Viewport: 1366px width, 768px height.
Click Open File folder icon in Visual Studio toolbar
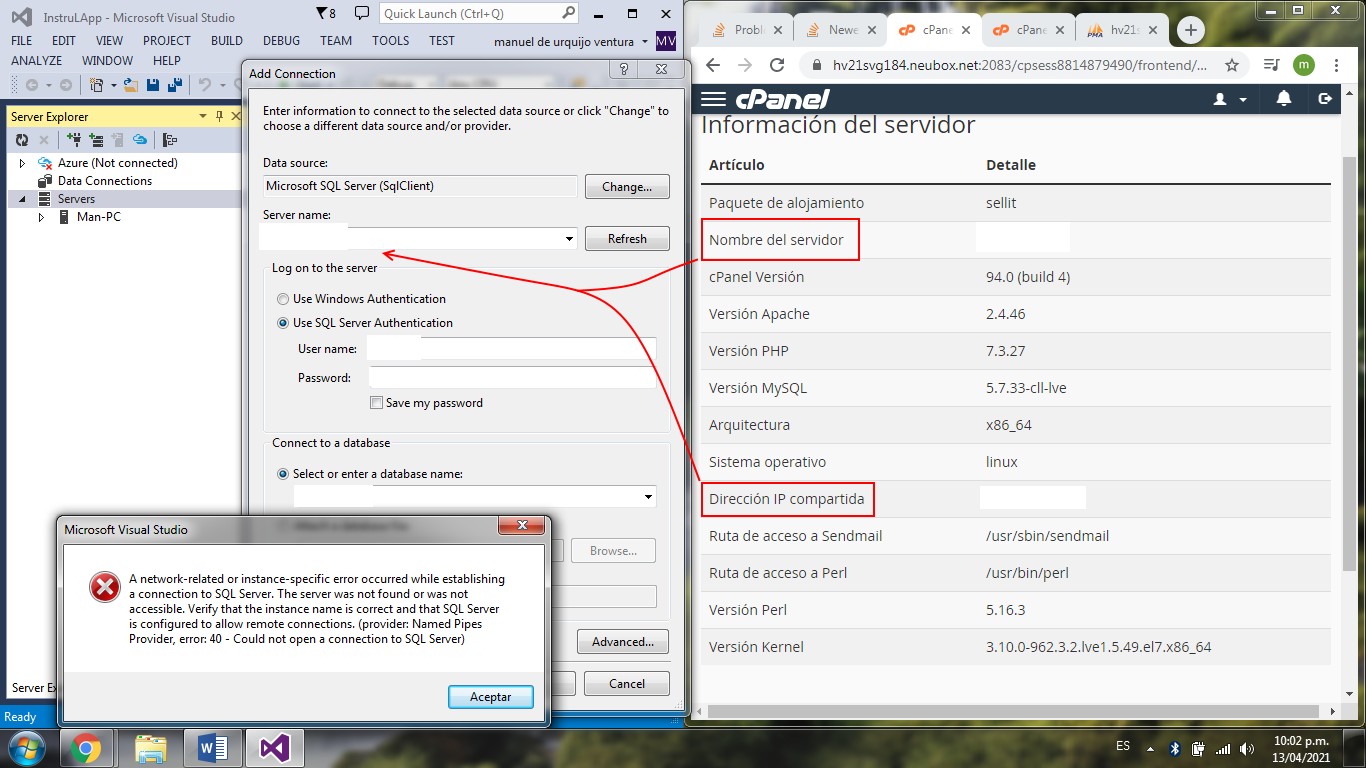click(131, 86)
